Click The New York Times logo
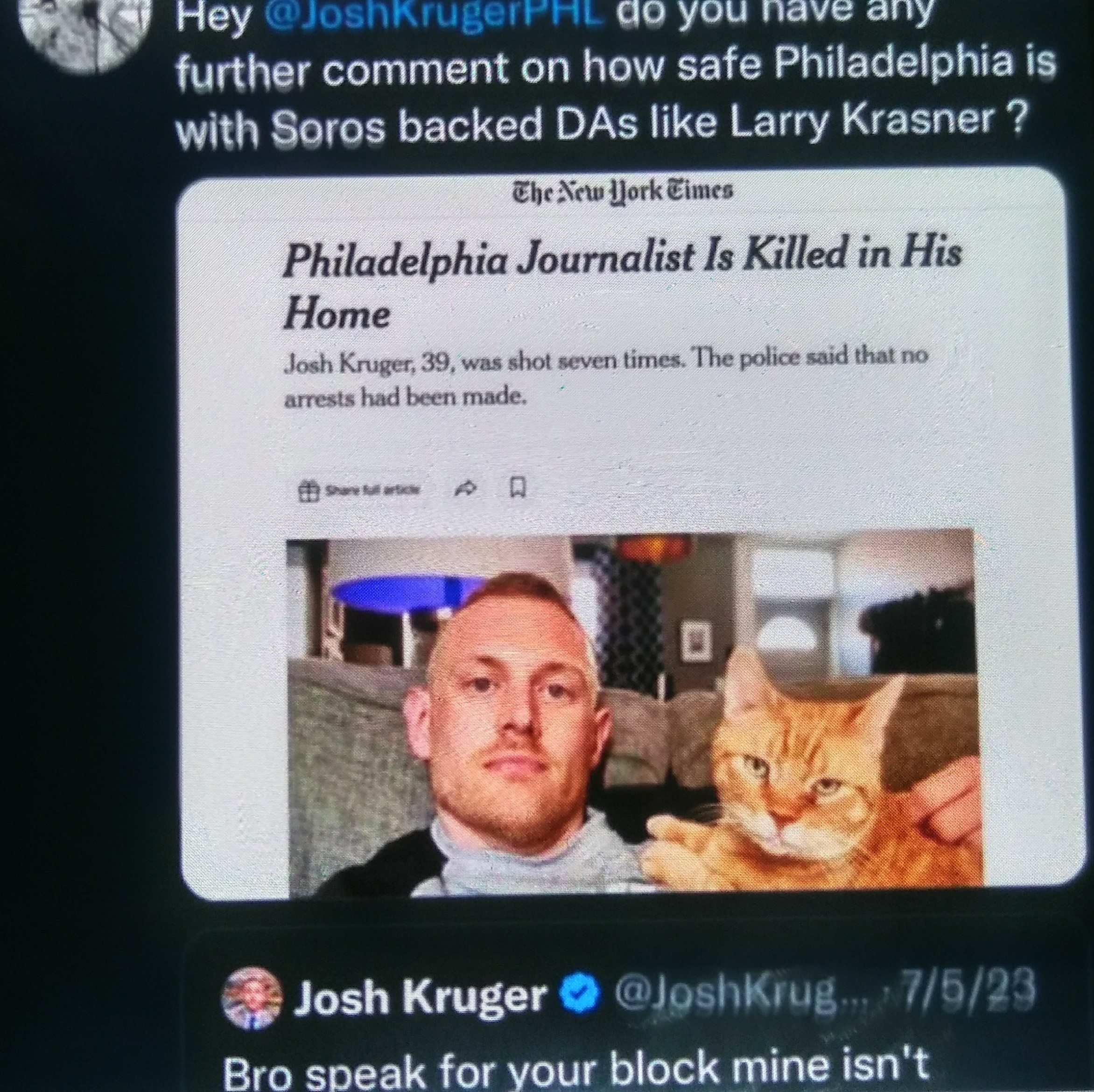1094x1092 pixels. click(622, 191)
